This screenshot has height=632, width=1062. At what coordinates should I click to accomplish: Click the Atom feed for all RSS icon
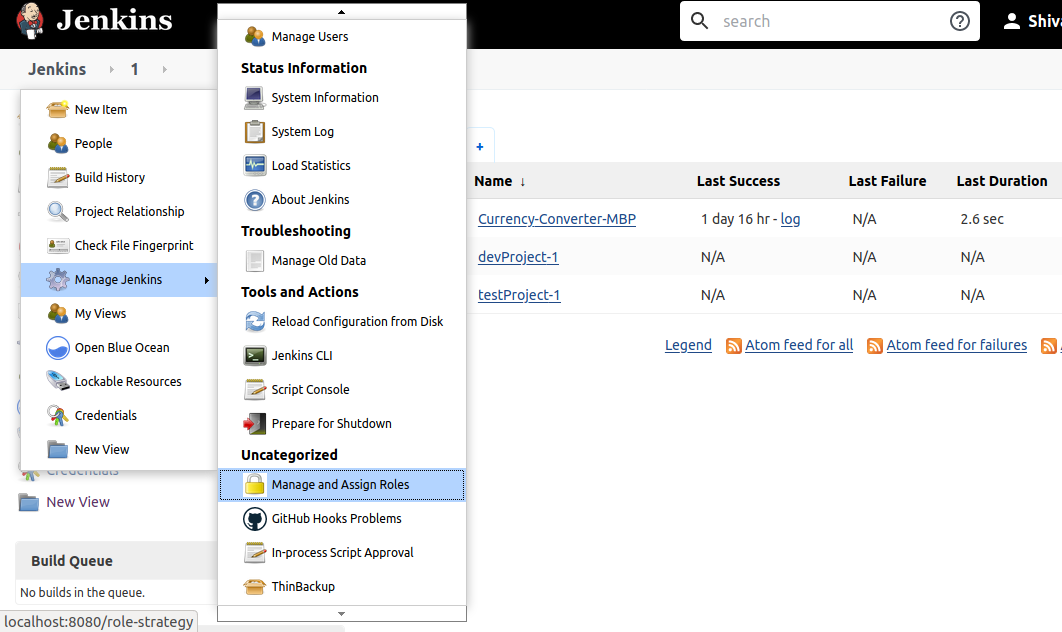734,346
